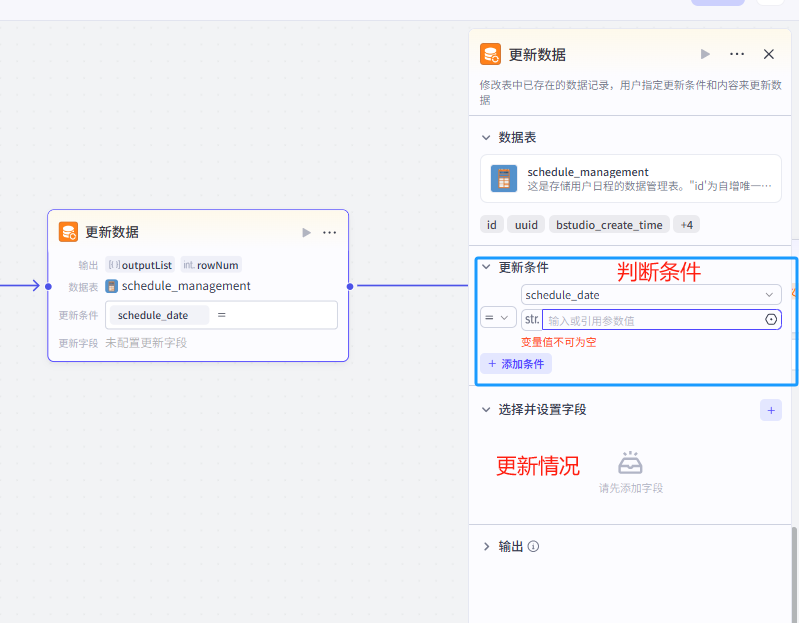The height and width of the screenshot is (623, 799).
Task: Click the schedule_management table icon in panel
Action: [504, 179]
